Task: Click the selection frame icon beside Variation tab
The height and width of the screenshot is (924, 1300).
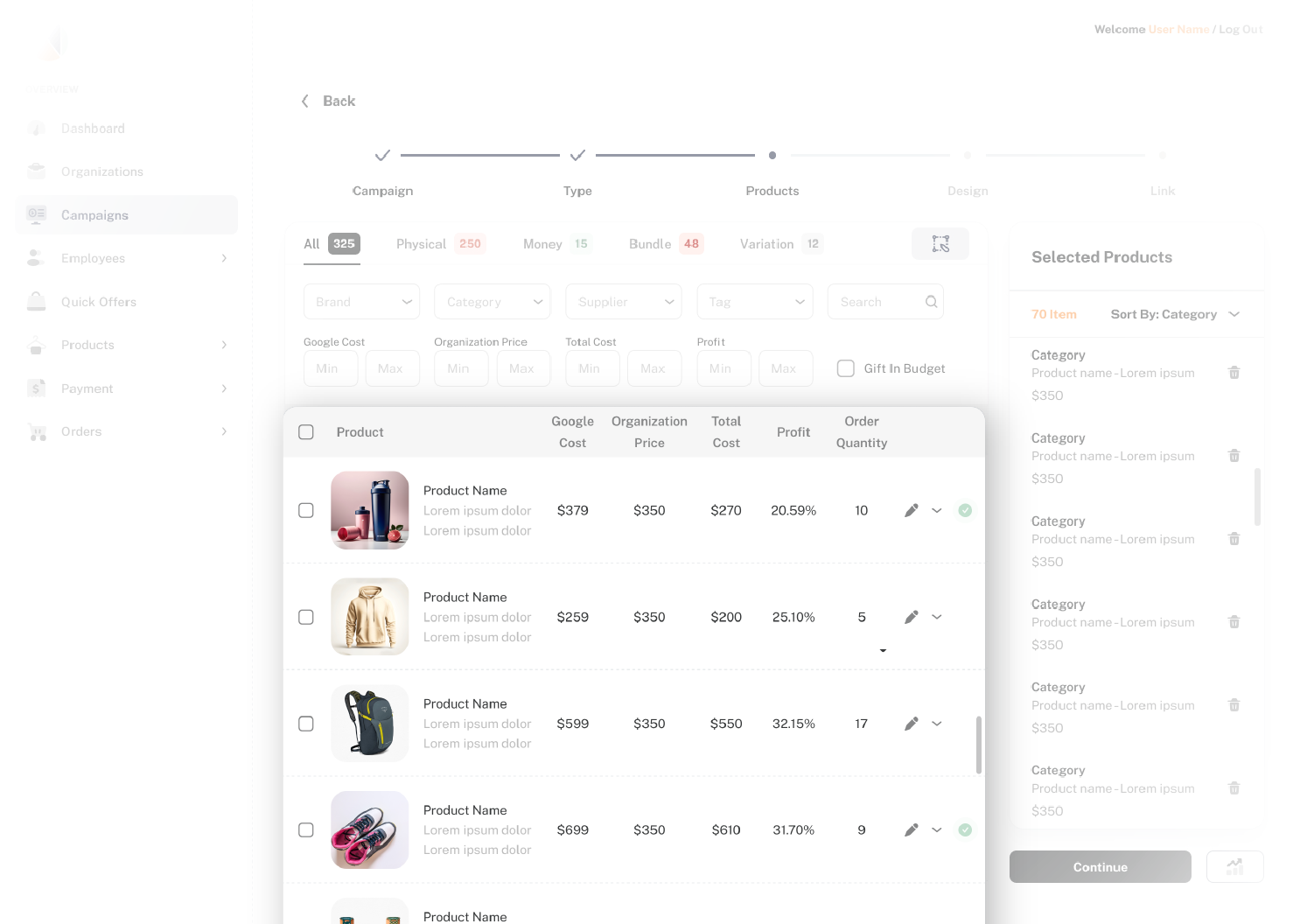Action: point(940,244)
